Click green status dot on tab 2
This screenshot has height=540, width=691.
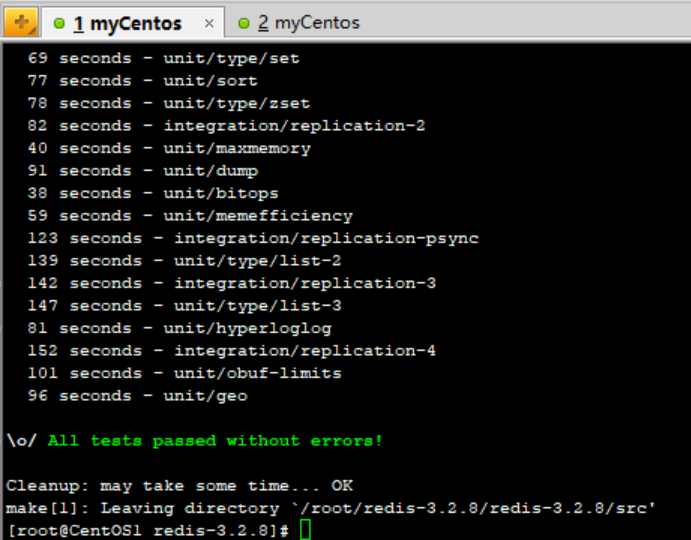point(244,22)
